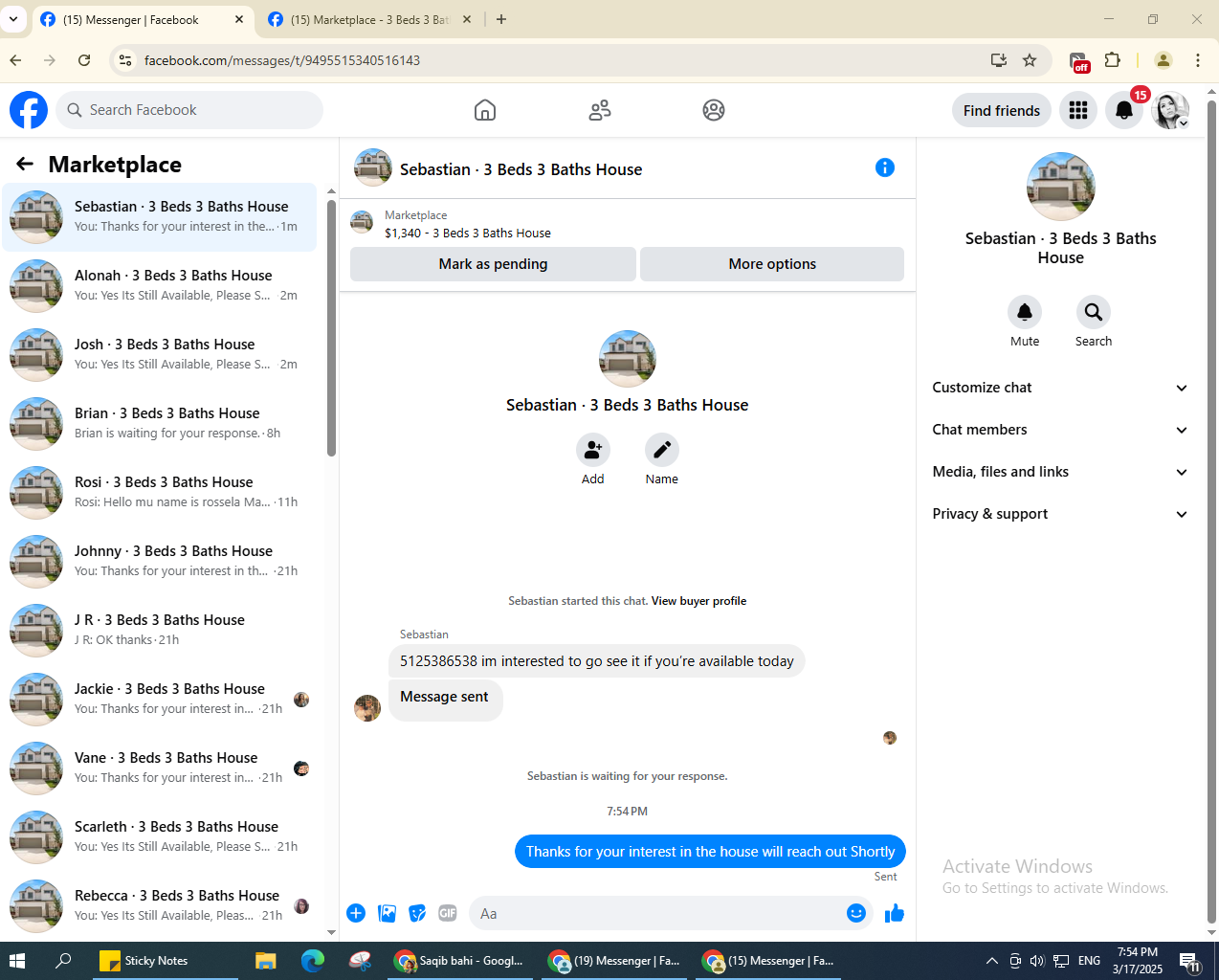
Task: Open Rebecca's conversation
Action: (x=160, y=905)
